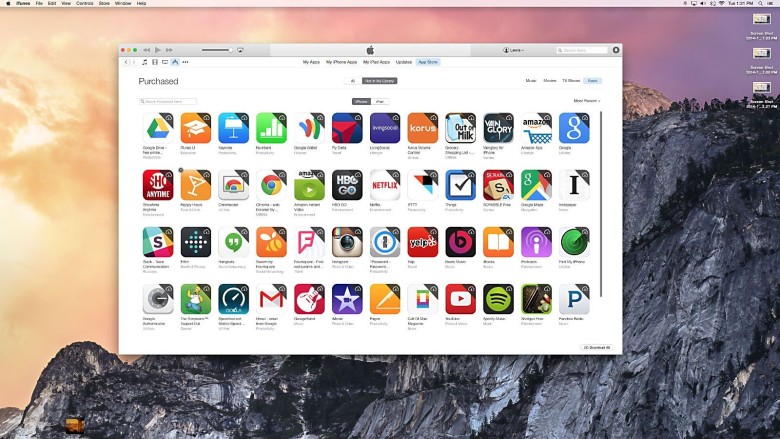Click the GarageBand app icon
This screenshot has height=439, width=780.
(309, 299)
